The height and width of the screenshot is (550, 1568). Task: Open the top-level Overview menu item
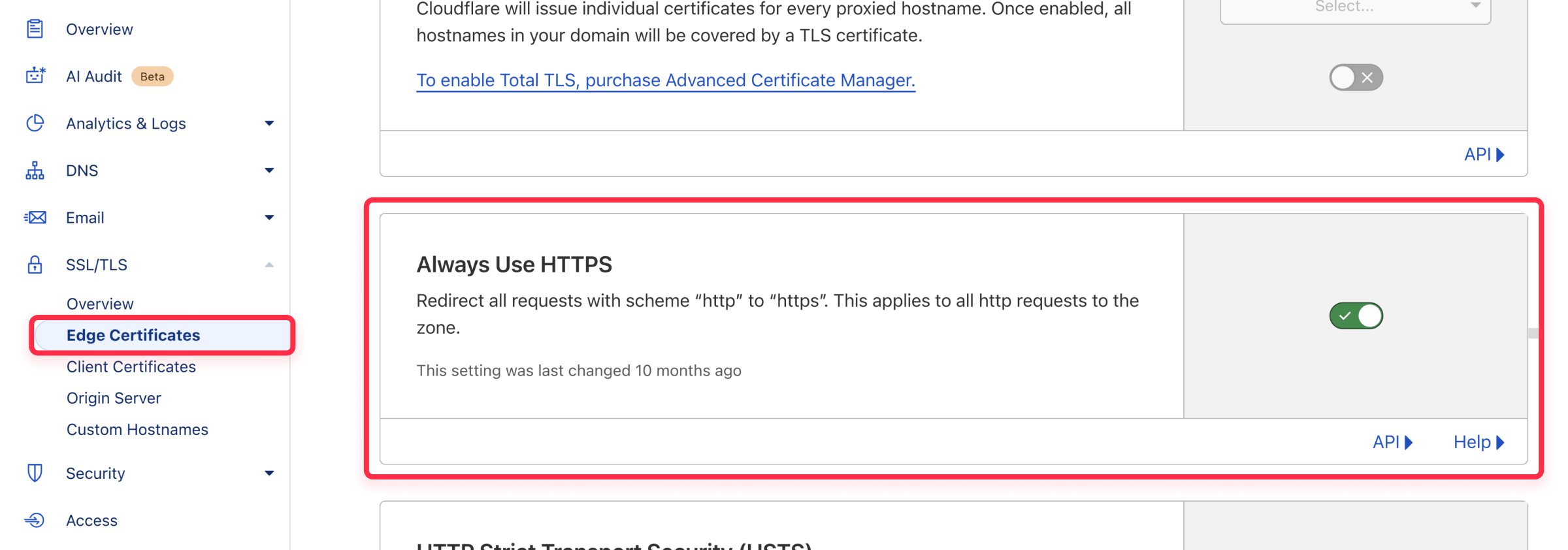tap(99, 29)
